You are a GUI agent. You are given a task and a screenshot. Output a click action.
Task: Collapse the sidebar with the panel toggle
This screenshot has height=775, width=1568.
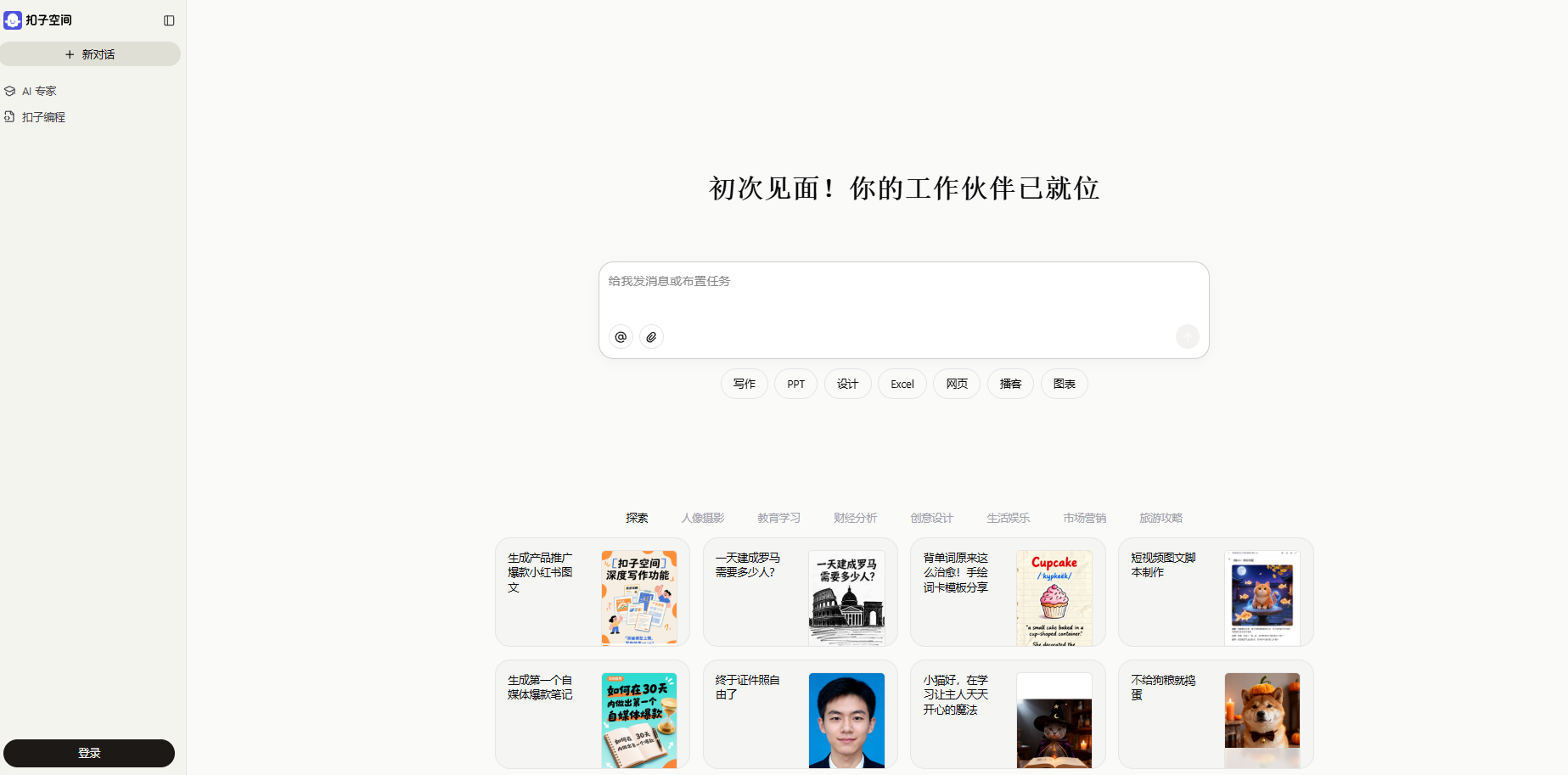click(x=169, y=20)
